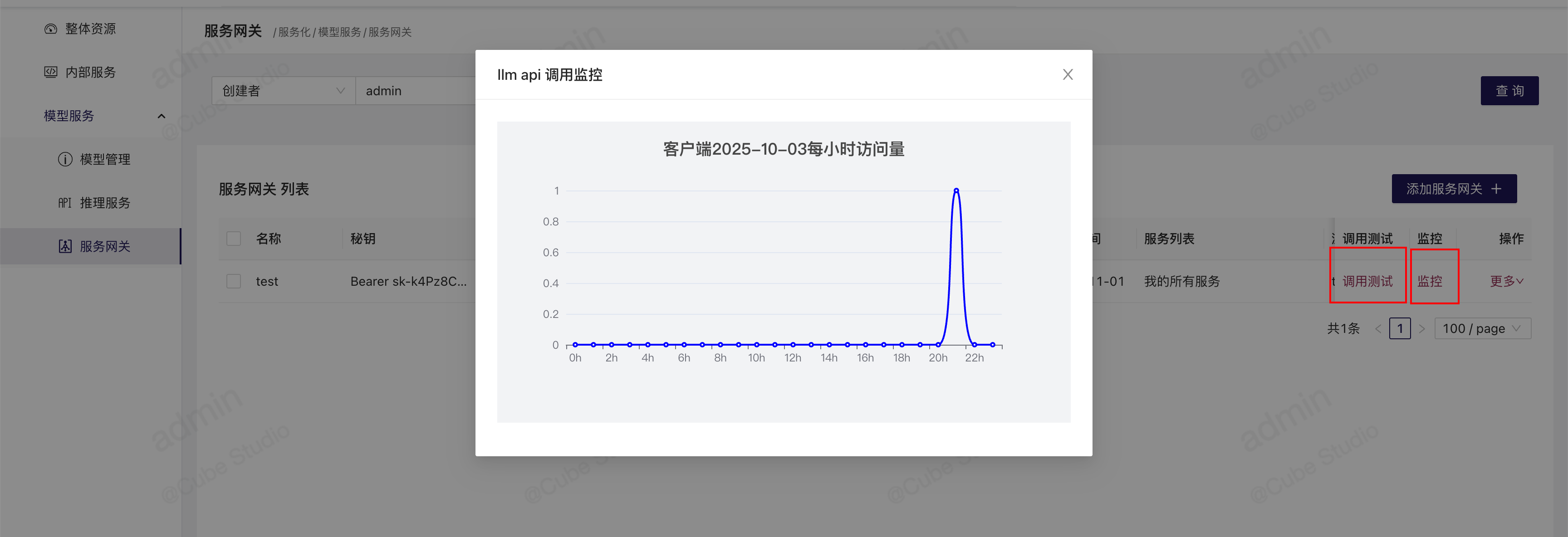Screen dimensions: 1568x537
Task: Click the 内部服务 sidebar icon
Action: [50, 73]
